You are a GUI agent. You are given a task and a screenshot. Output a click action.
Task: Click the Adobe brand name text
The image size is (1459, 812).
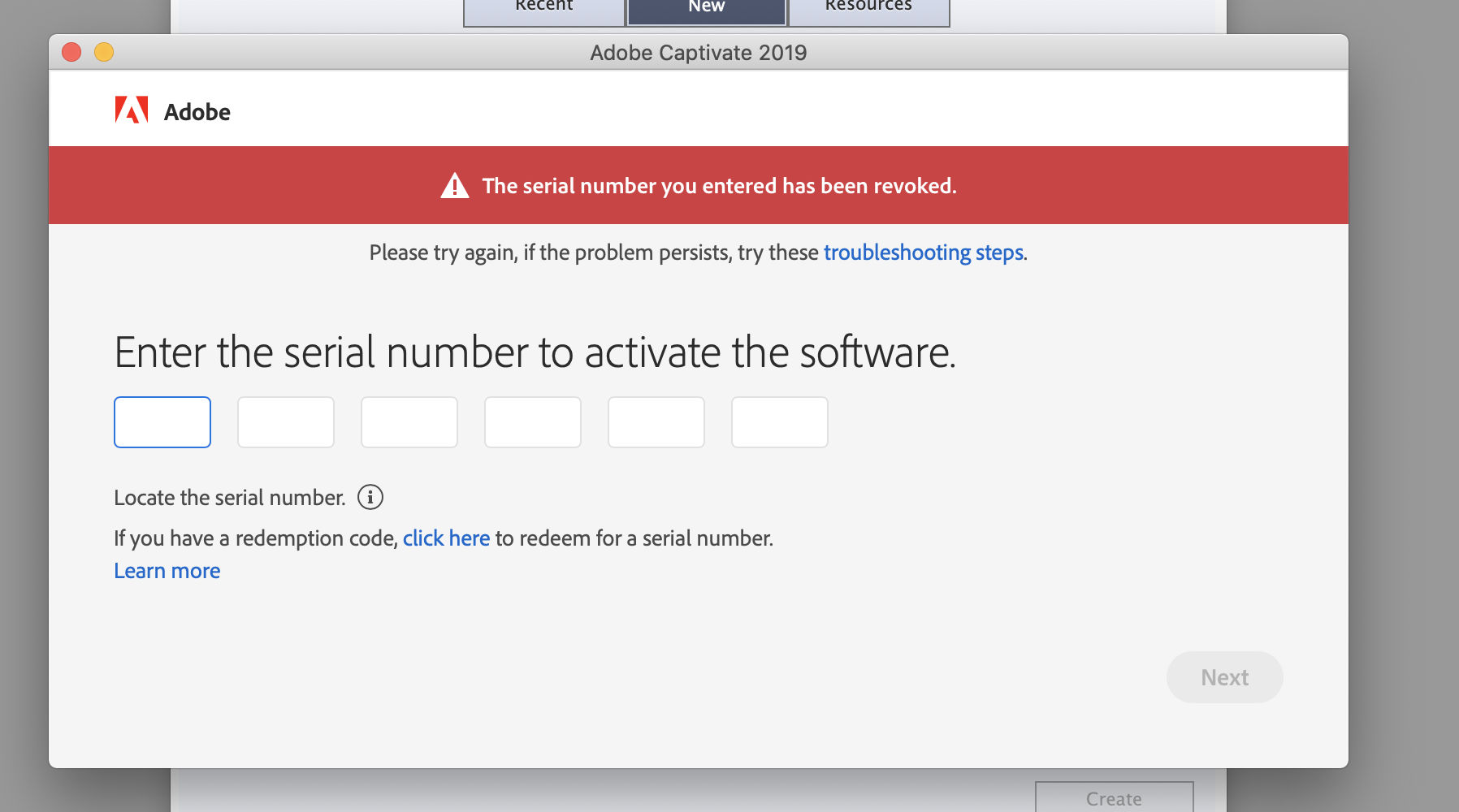(x=197, y=112)
